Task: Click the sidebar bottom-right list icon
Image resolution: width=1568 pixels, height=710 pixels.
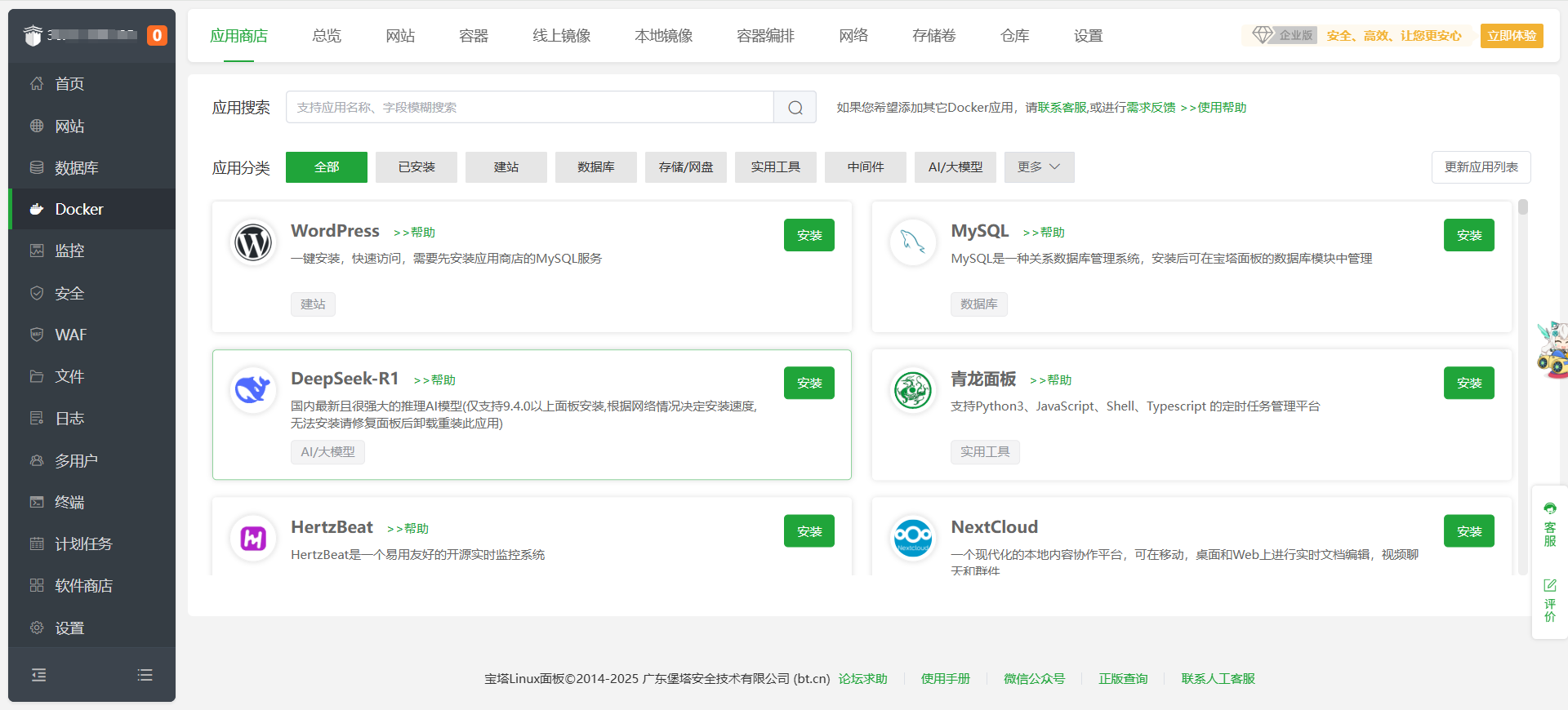Action: click(145, 675)
